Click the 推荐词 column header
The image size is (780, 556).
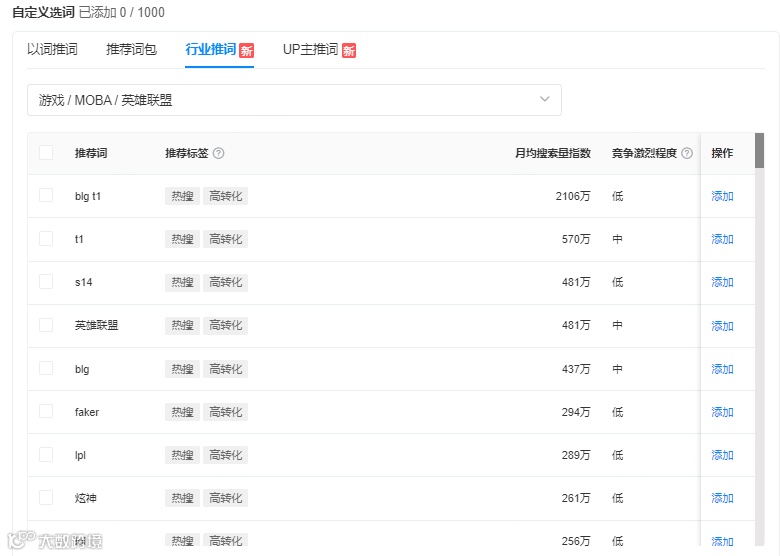tap(91, 153)
